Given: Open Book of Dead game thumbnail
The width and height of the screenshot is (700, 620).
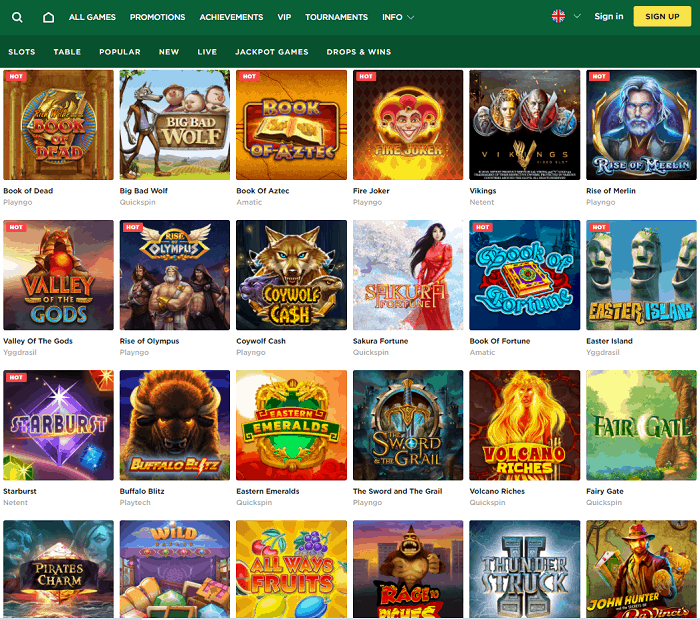Looking at the screenshot, I should point(58,125).
